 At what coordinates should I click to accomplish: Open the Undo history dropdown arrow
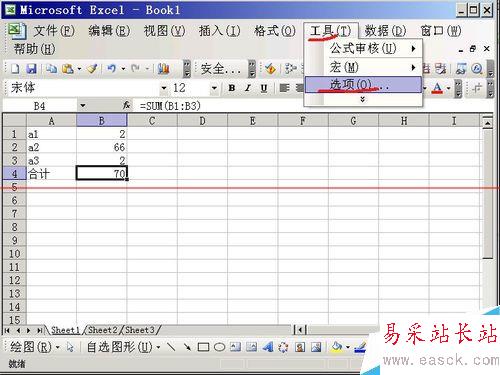123,69
